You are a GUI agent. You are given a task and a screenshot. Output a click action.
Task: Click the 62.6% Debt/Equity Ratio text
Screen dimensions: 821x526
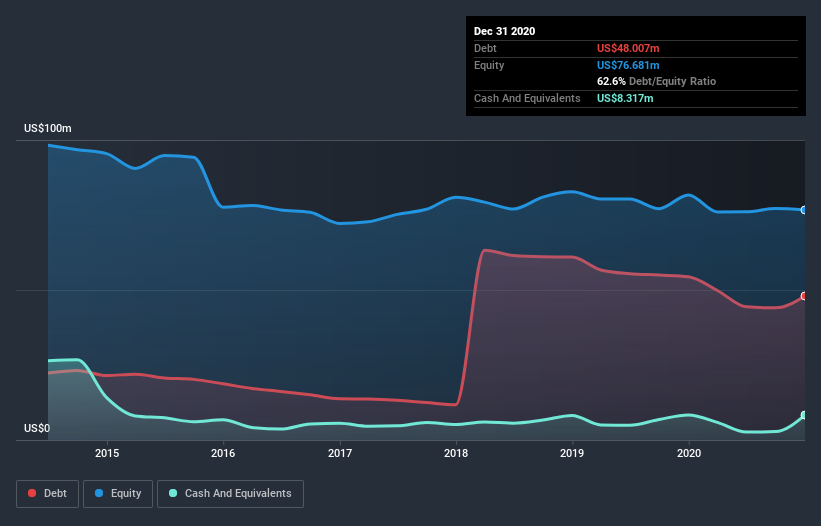(656, 82)
